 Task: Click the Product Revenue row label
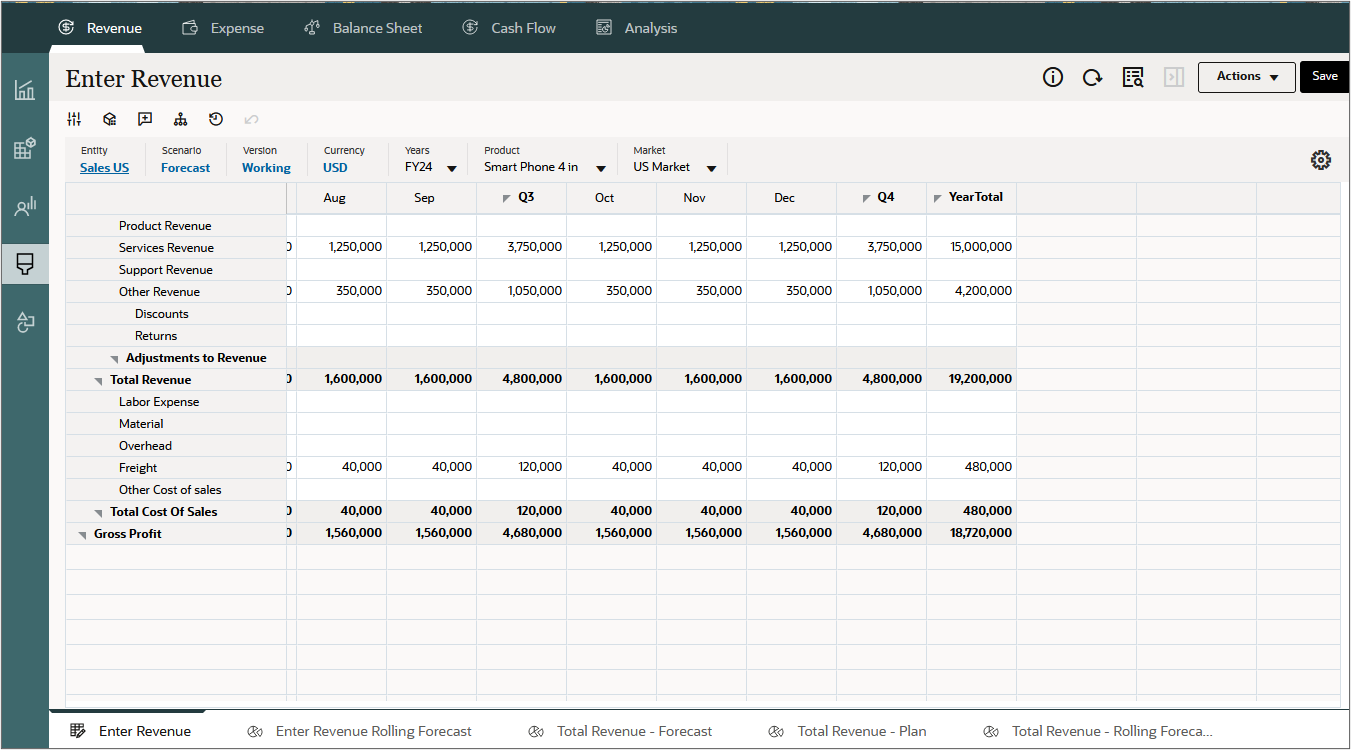165,226
